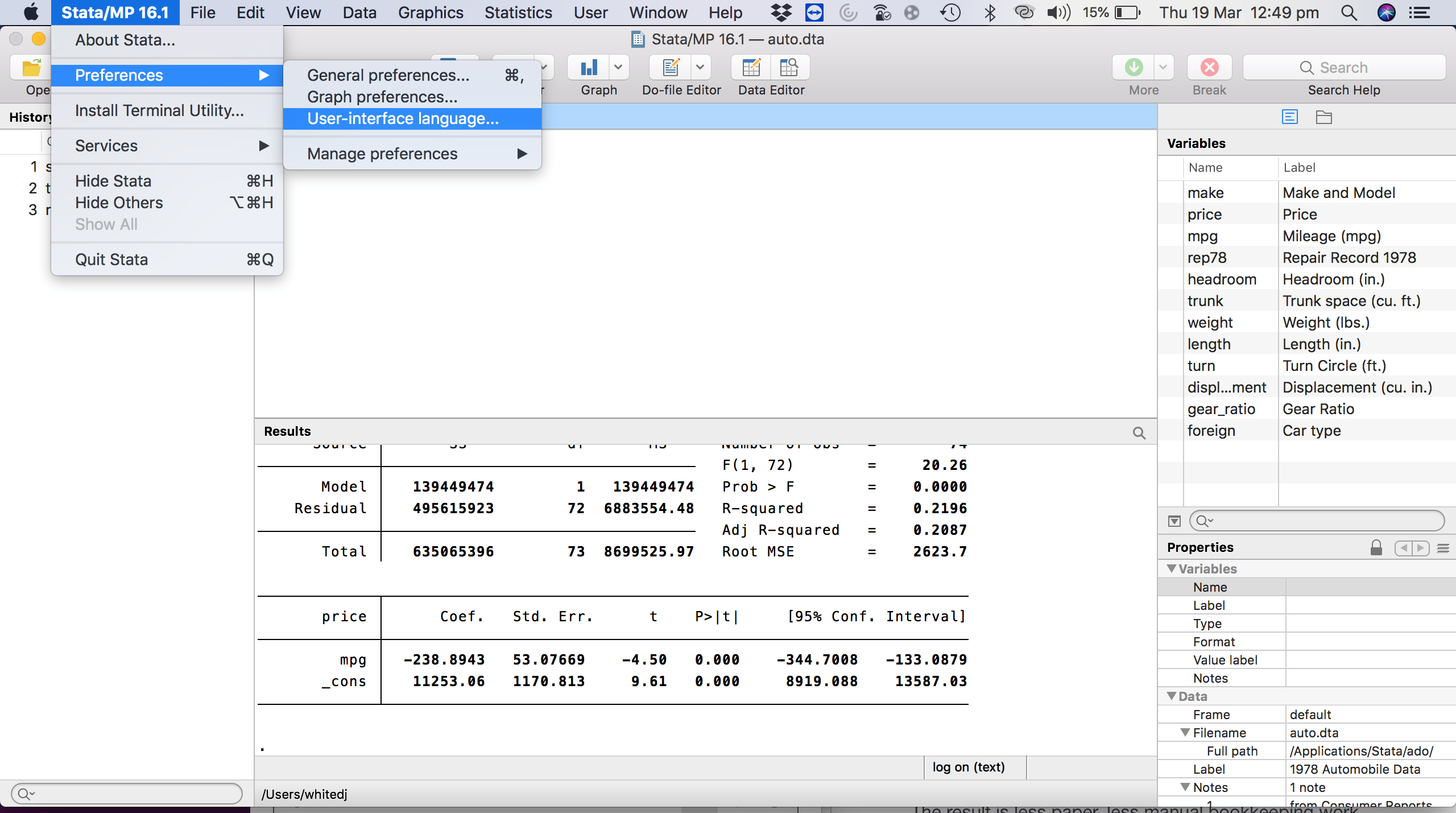Viewport: 1456px width, 813px height.
Task: Click the red Break icon
Action: pos(1209,68)
